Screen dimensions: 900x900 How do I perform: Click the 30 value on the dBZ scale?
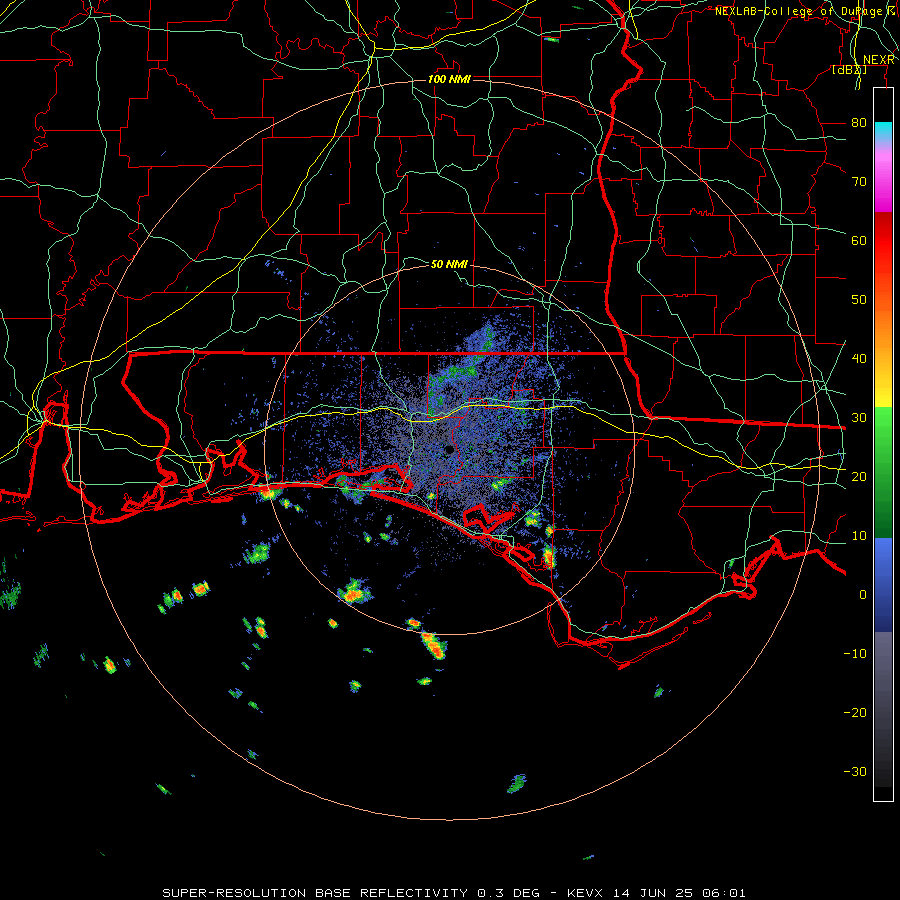click(x=859, y=418)
